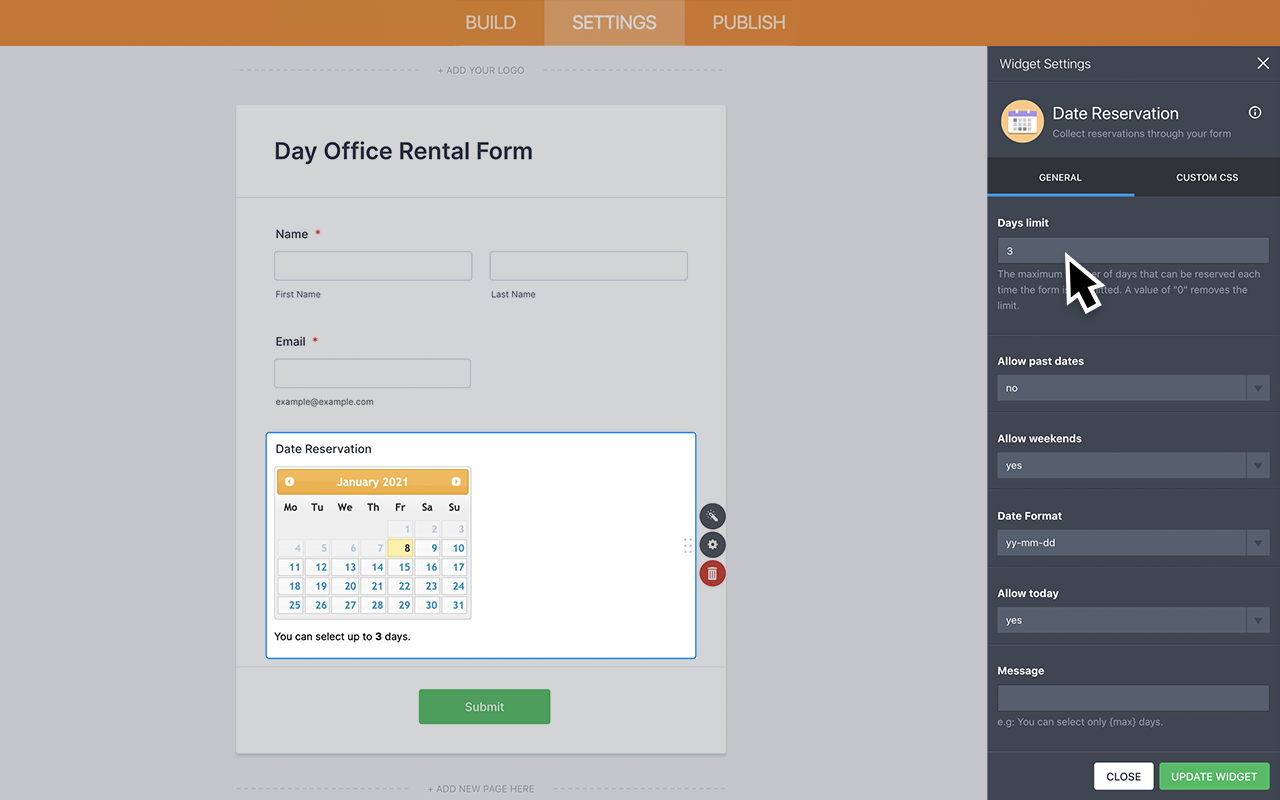Click the Date Reservation calendar widget icon
The image size is (1280, 800).
coord(1022,120)
